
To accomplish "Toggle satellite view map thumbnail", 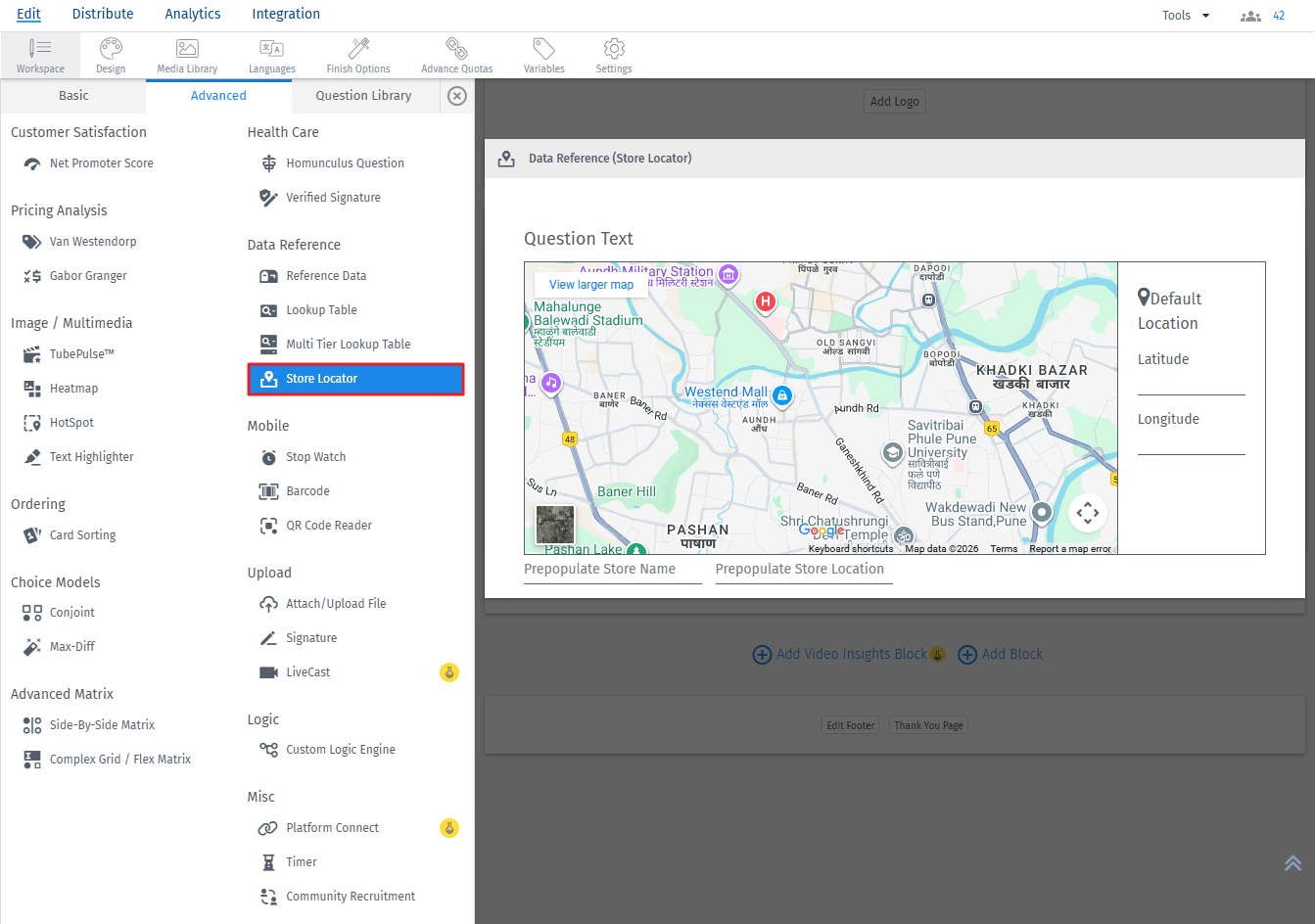I will click(555, 525).
